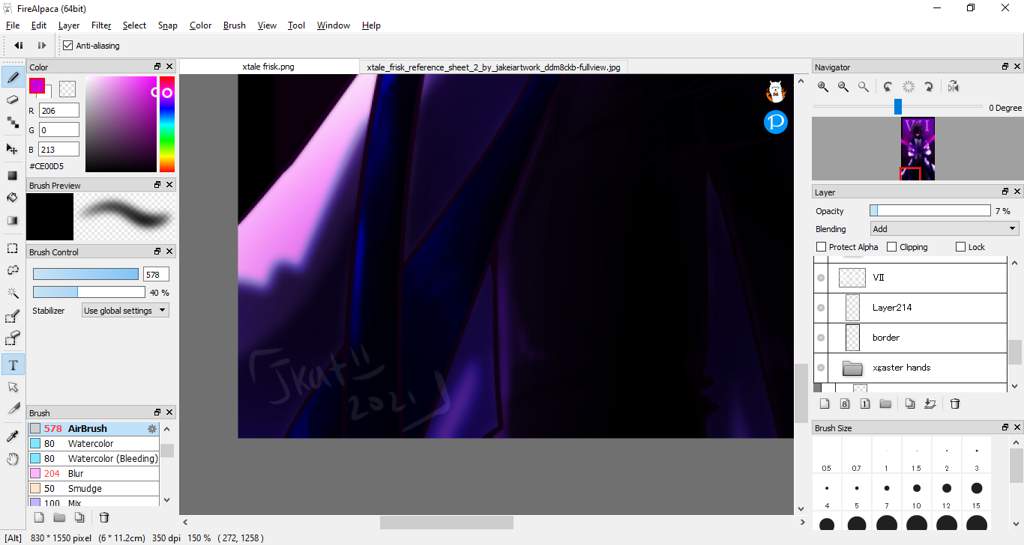
Task: Select the Bucket fill tool
Action: [12, 198]
